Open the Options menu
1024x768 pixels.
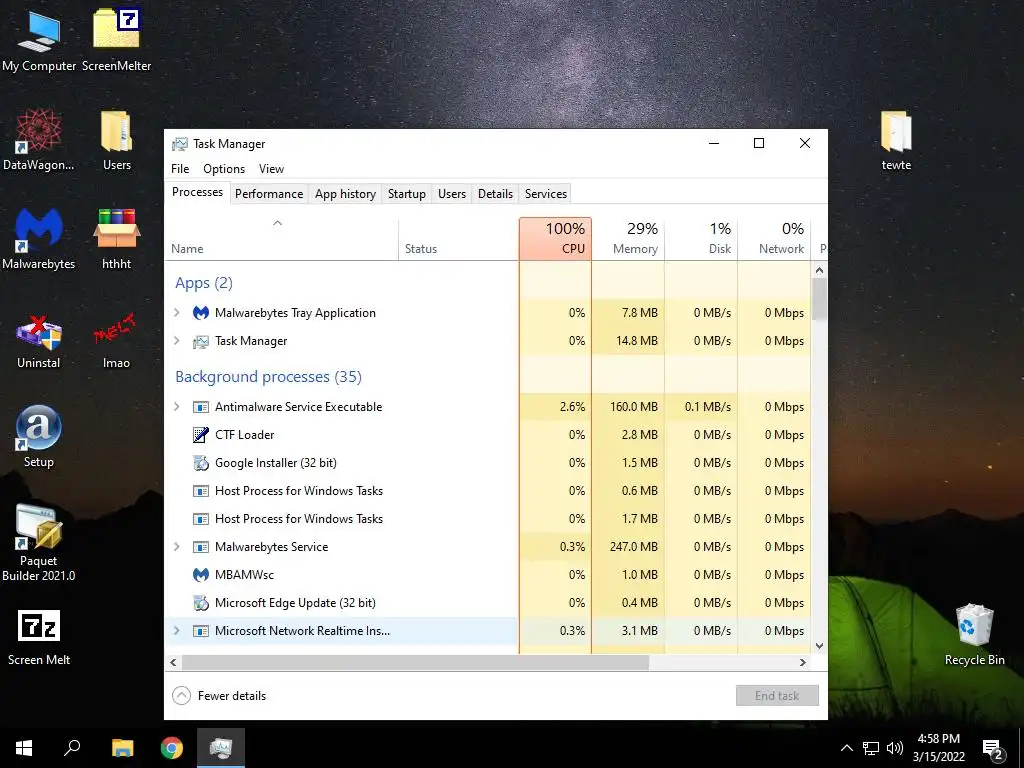tap(224, 168)
